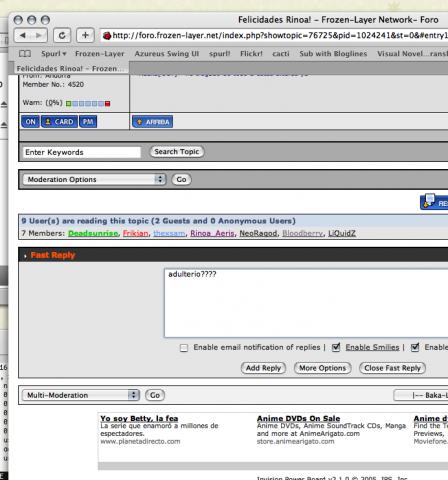The width and height of the screenshot is (448, 480).
Task: Open the Deadsunrise member link
Action: click(x=93, y=233)
